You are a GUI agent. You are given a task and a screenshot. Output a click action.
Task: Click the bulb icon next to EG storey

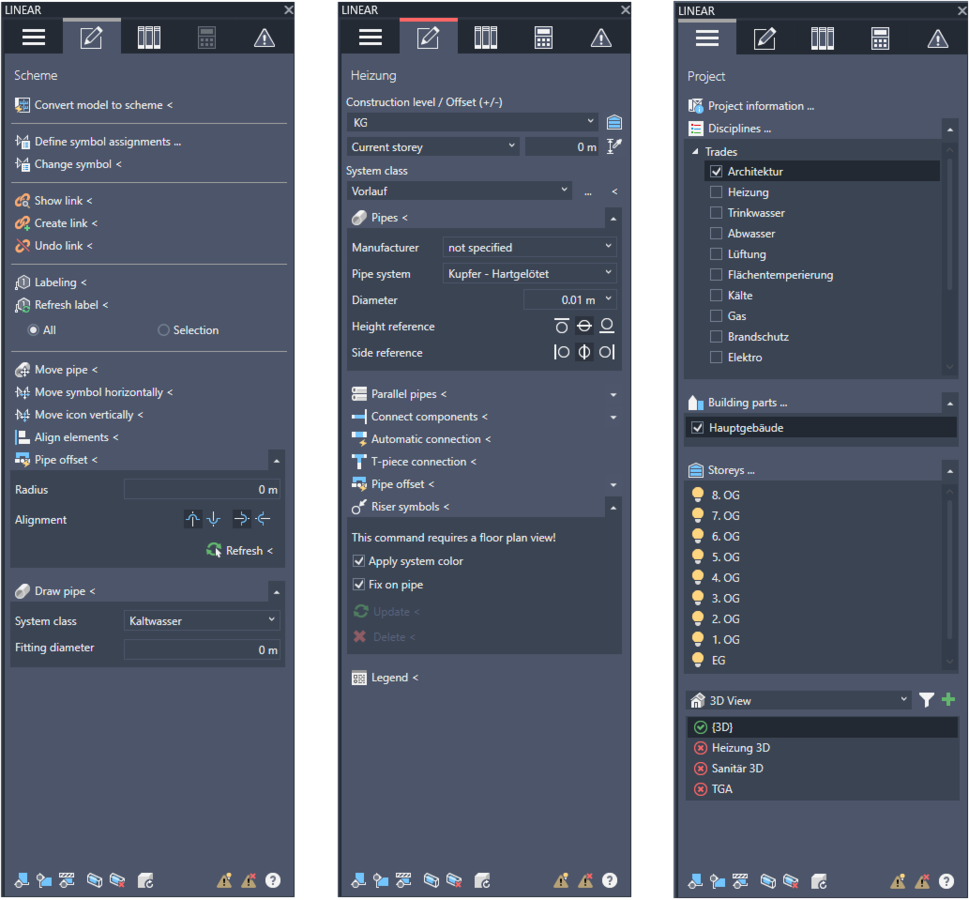tap(697, 660)
